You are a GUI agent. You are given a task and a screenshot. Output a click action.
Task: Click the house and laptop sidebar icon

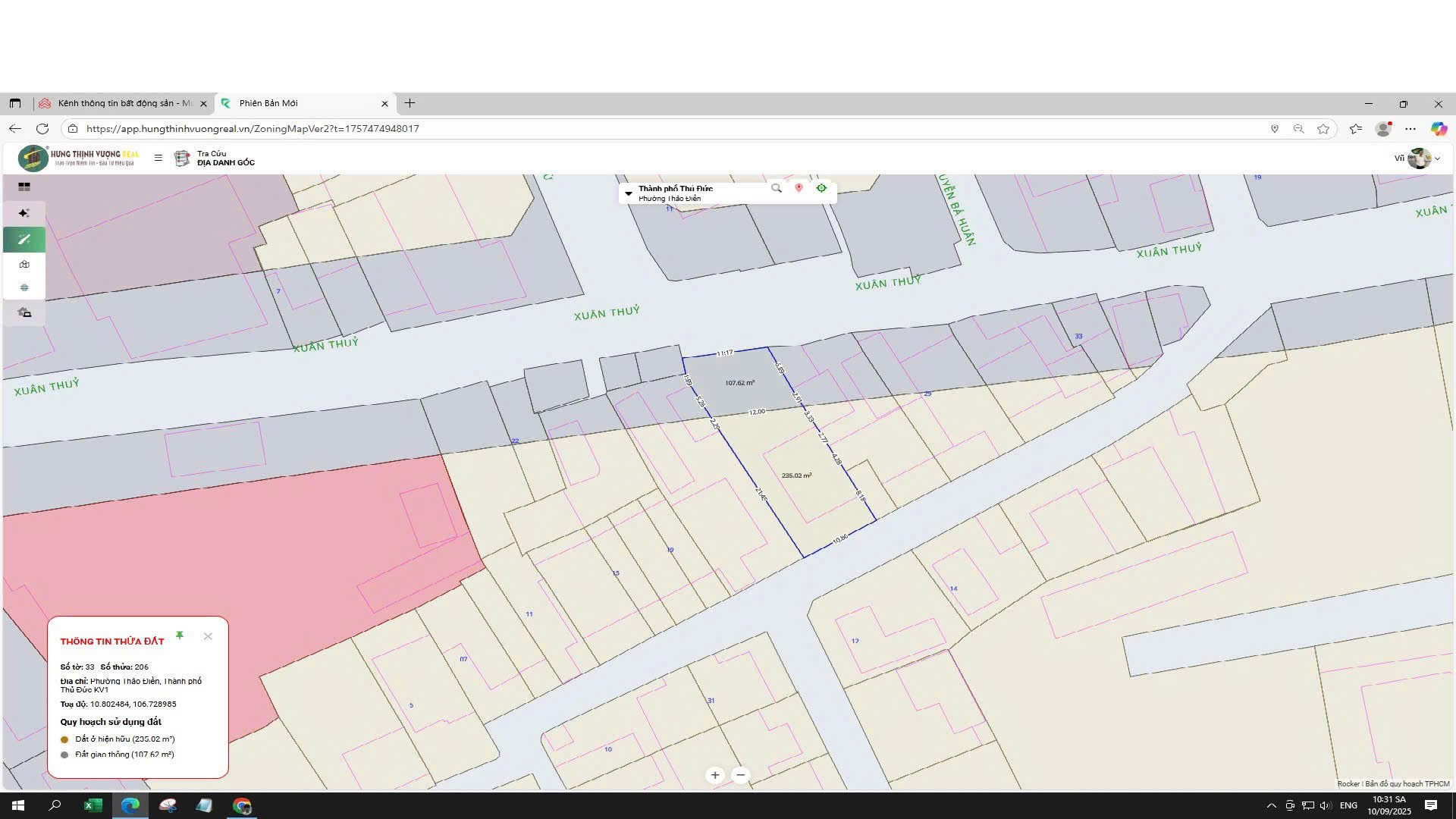[x=24, y=312]
